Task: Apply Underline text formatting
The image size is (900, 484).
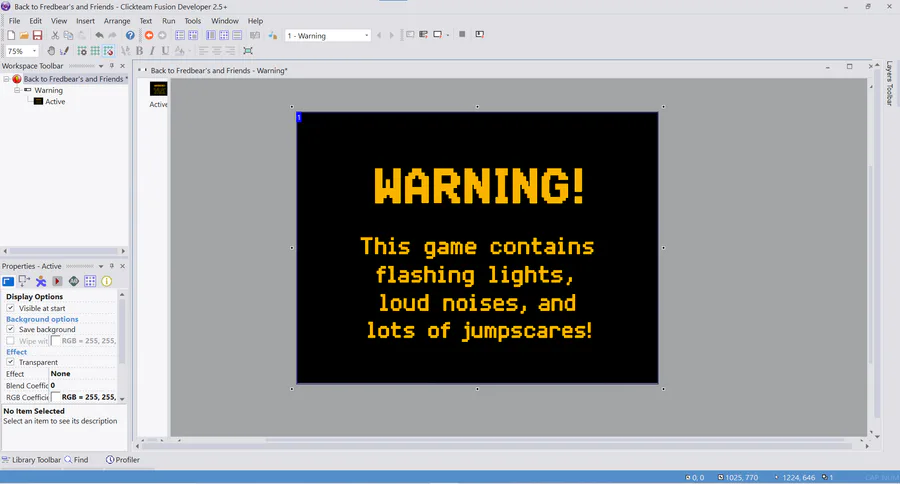Action: coord(165,51)
